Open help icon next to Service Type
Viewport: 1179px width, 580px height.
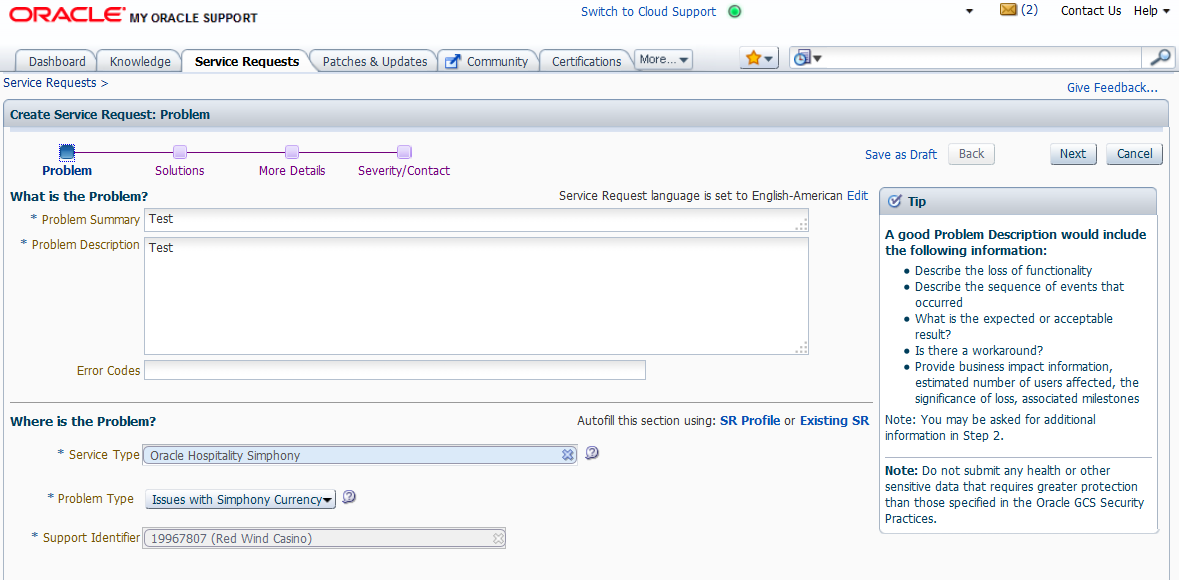(592, 453)
